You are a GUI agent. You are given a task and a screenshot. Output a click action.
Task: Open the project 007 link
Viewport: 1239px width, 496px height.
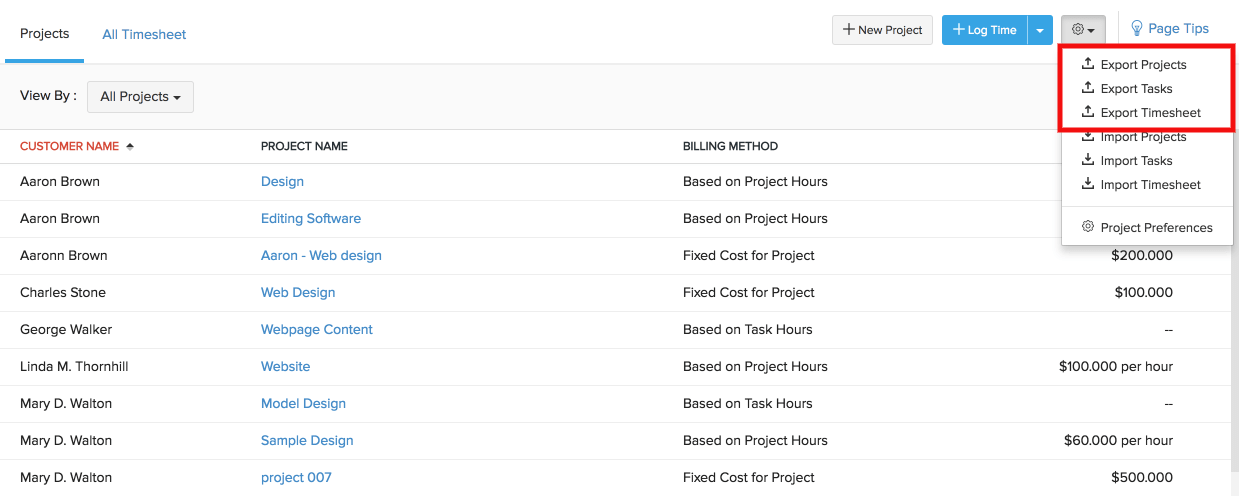[295, 477]
